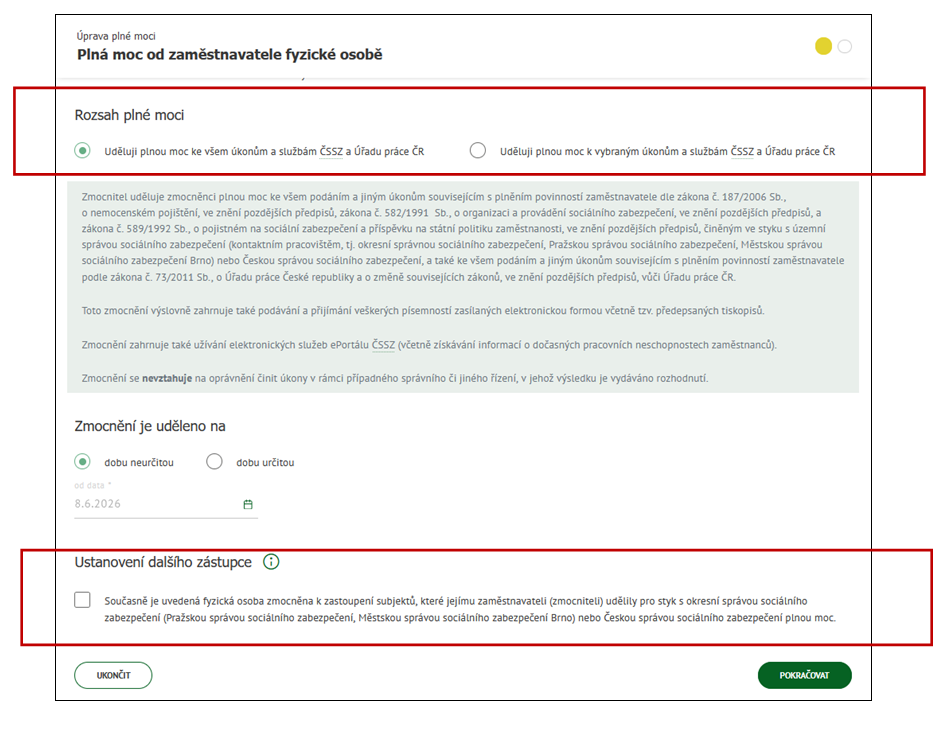This screenshot has width=952, height=730.
Task: Click the Ustanovení dalšího zástupce heading text
Action: (163, 562)
